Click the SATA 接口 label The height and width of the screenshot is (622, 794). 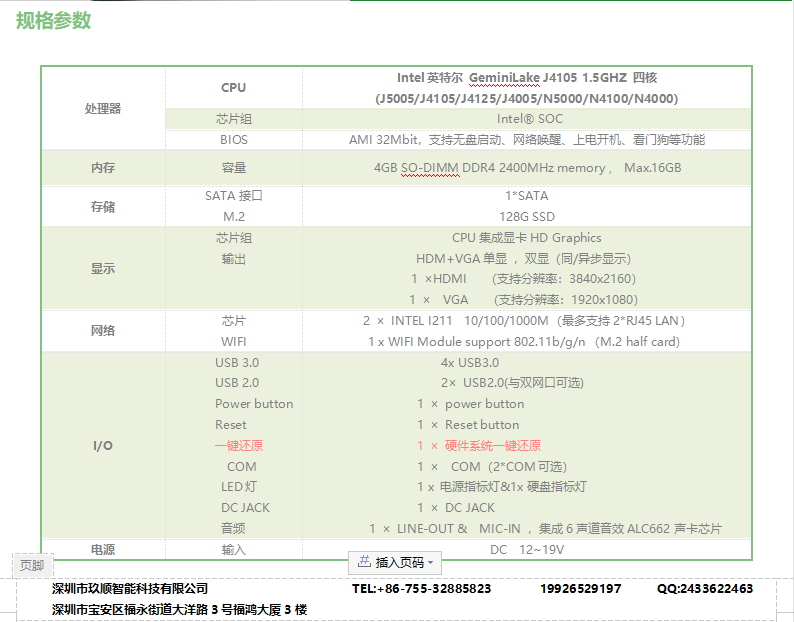click(x=234, y=196)
